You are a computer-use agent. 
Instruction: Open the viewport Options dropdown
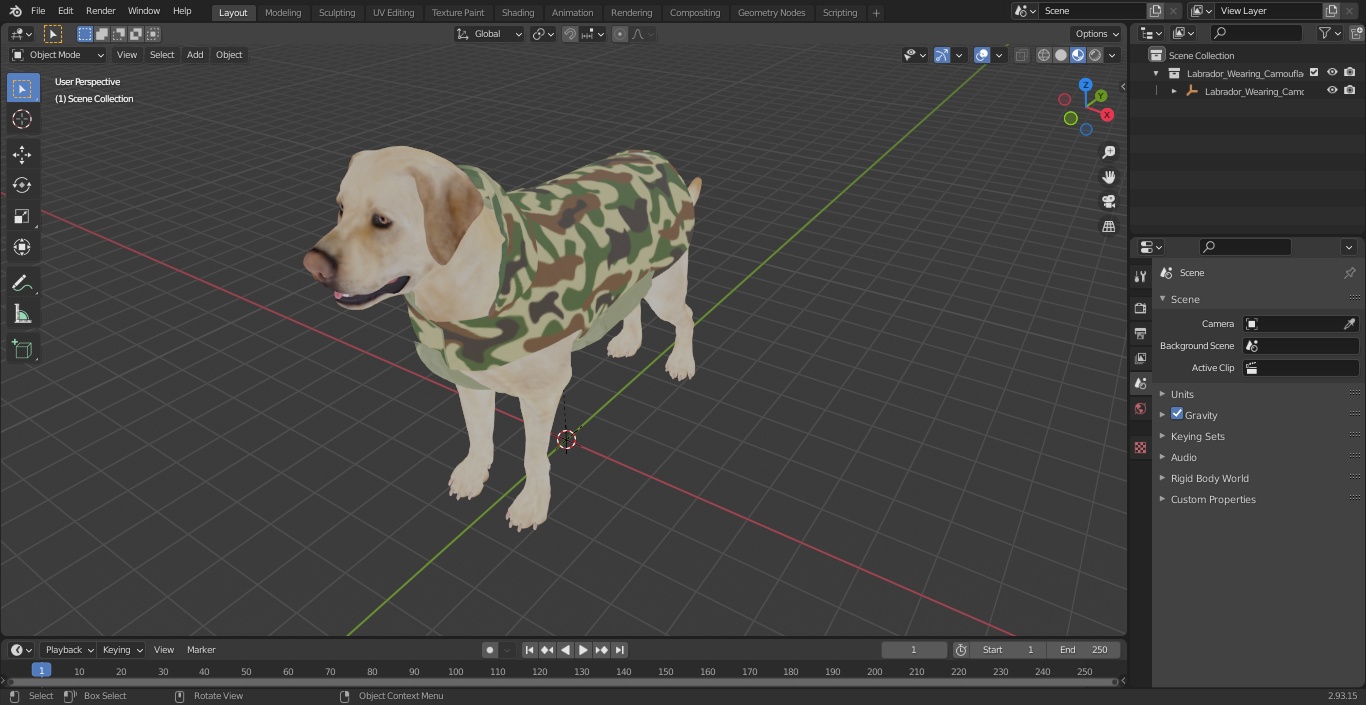coord(1097,34)
